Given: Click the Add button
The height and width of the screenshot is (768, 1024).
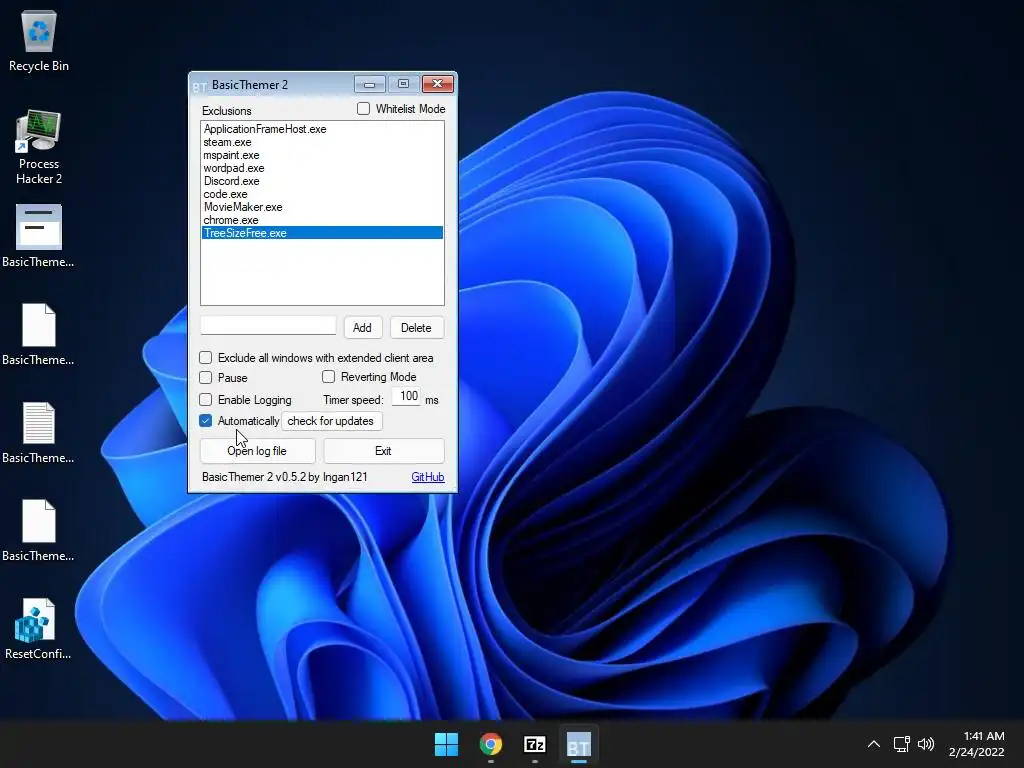Looking at the screenshot, I should click(x=362, y=327).
